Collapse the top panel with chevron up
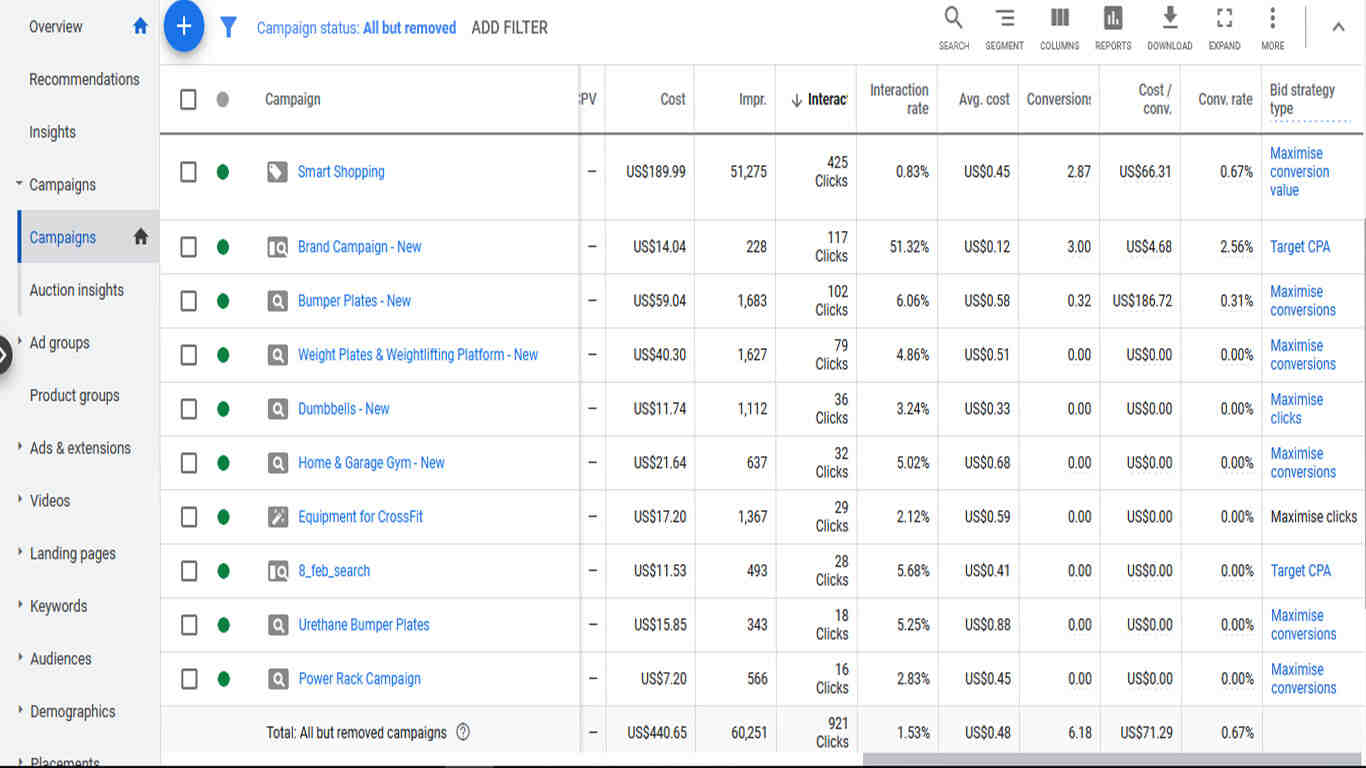This screenshot has width=1366, height=768. (x=1338, y=27)
